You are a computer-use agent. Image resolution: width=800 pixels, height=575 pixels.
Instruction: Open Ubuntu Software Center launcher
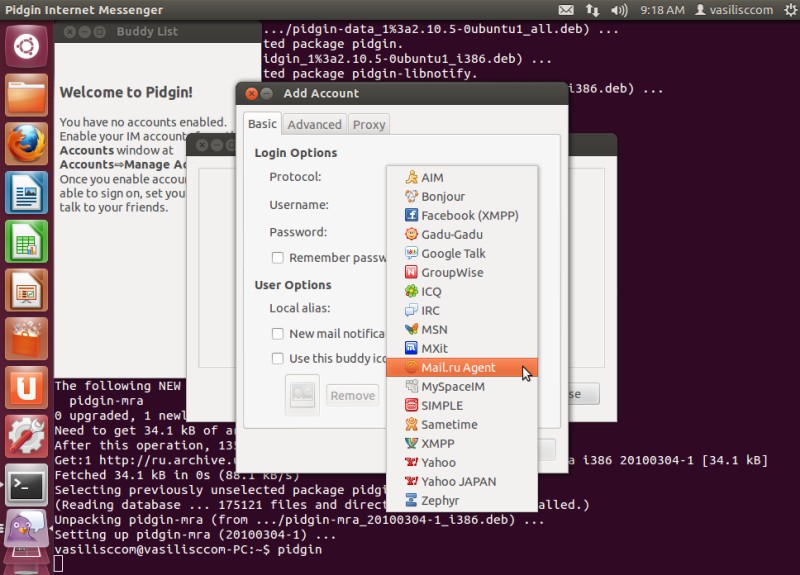(x=26, y=339)
